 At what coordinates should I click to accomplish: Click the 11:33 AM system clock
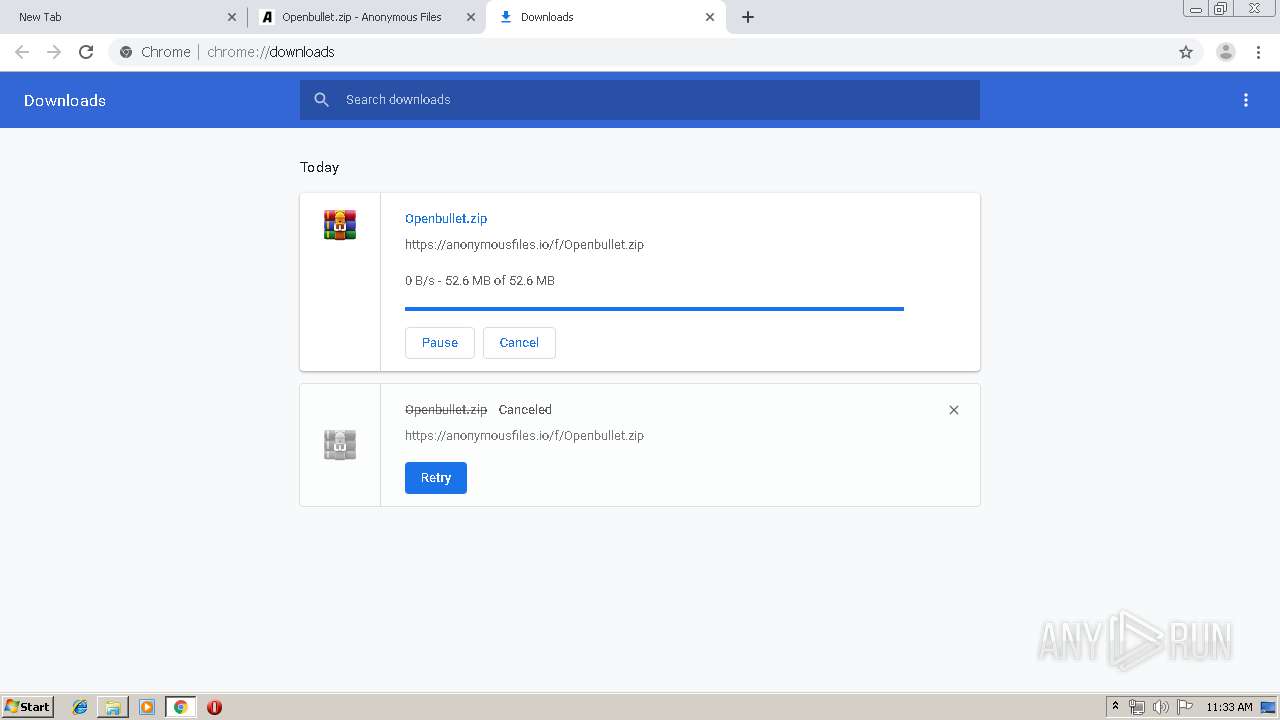click(1229, 707)
